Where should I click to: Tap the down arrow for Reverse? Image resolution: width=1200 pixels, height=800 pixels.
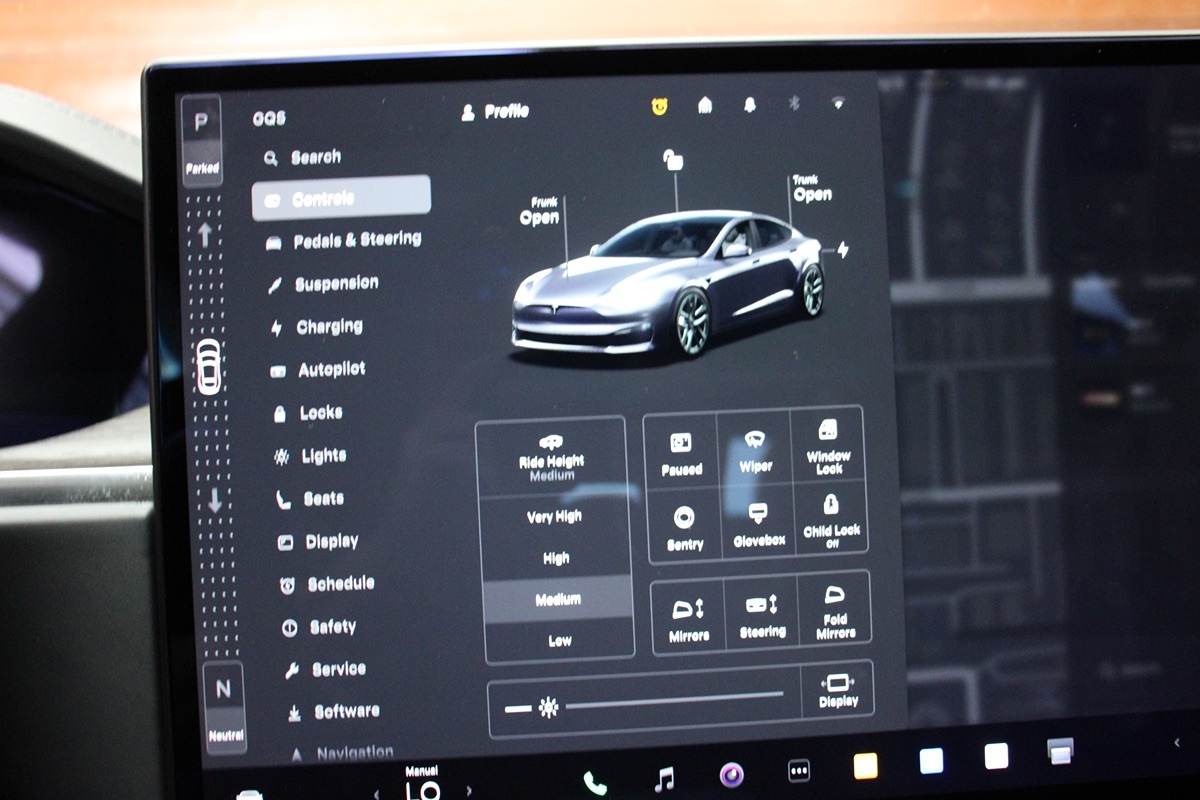(x=214, y=501)
